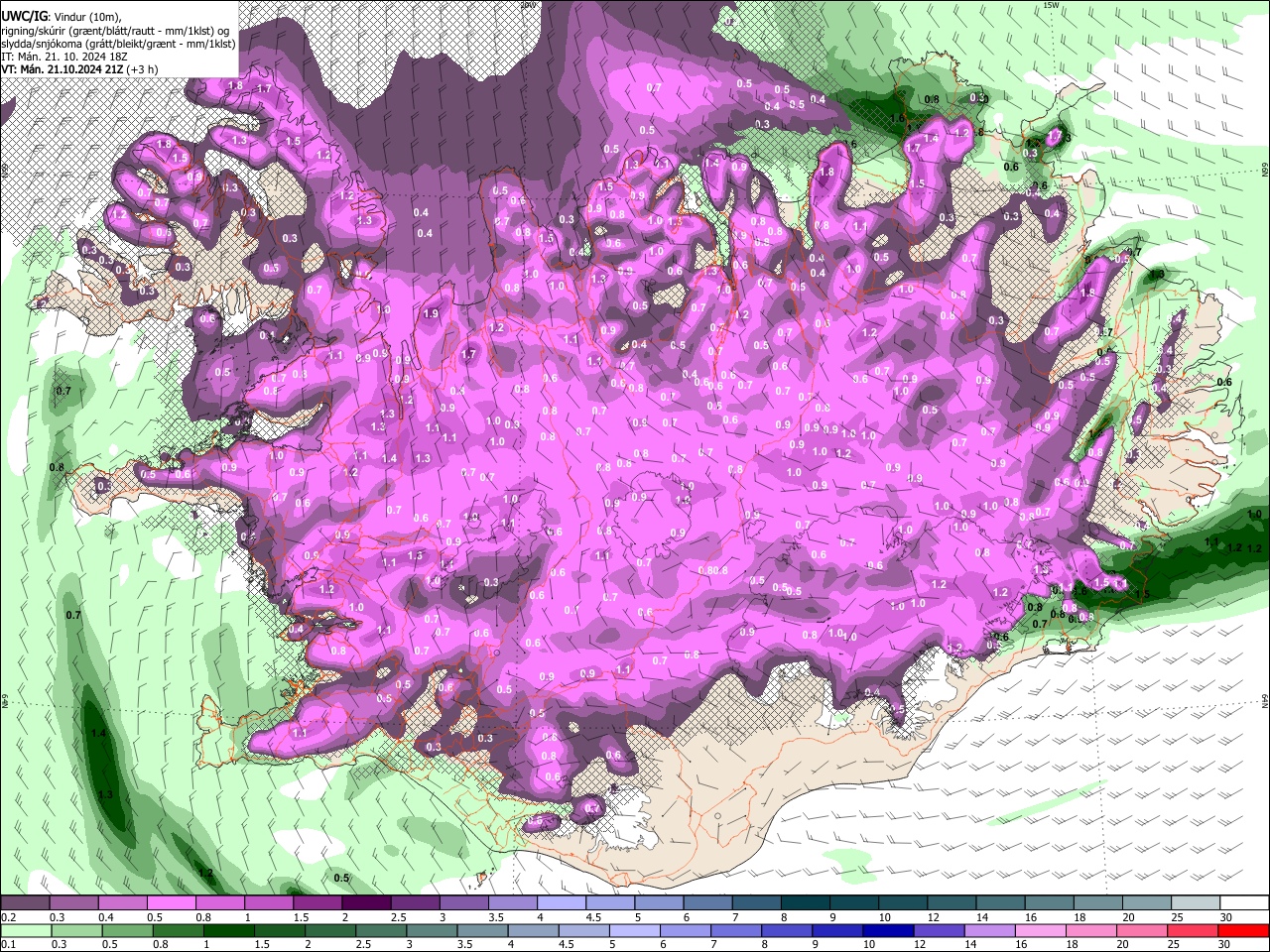1270x952 pixels.
Task: Click the hot pink swatch labeled 20 in rain legend
Action: [1143, 930]
